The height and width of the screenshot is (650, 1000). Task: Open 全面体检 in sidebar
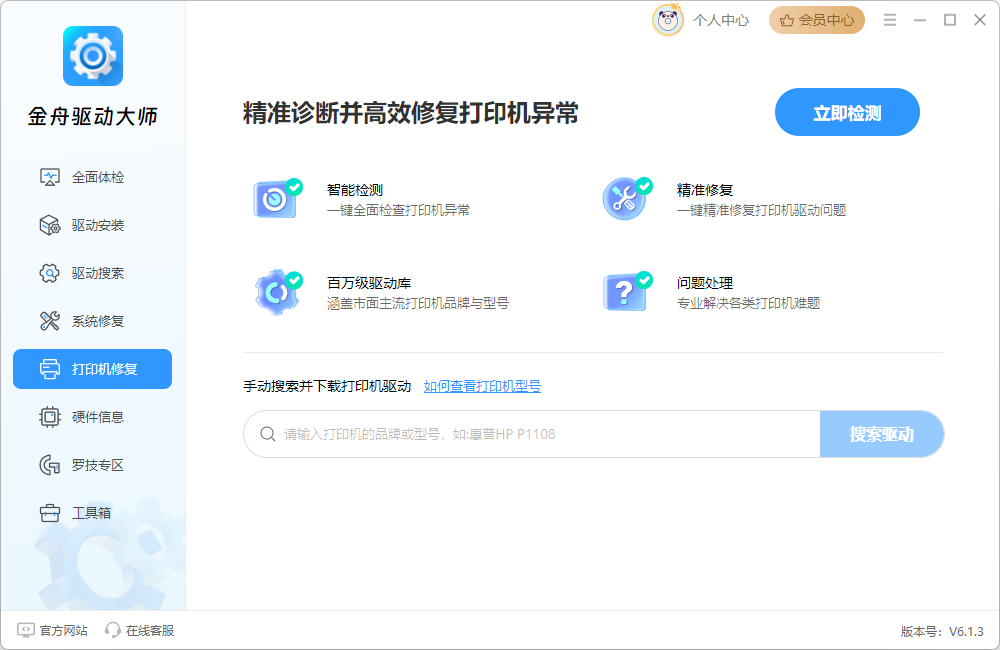click(92, 177)
